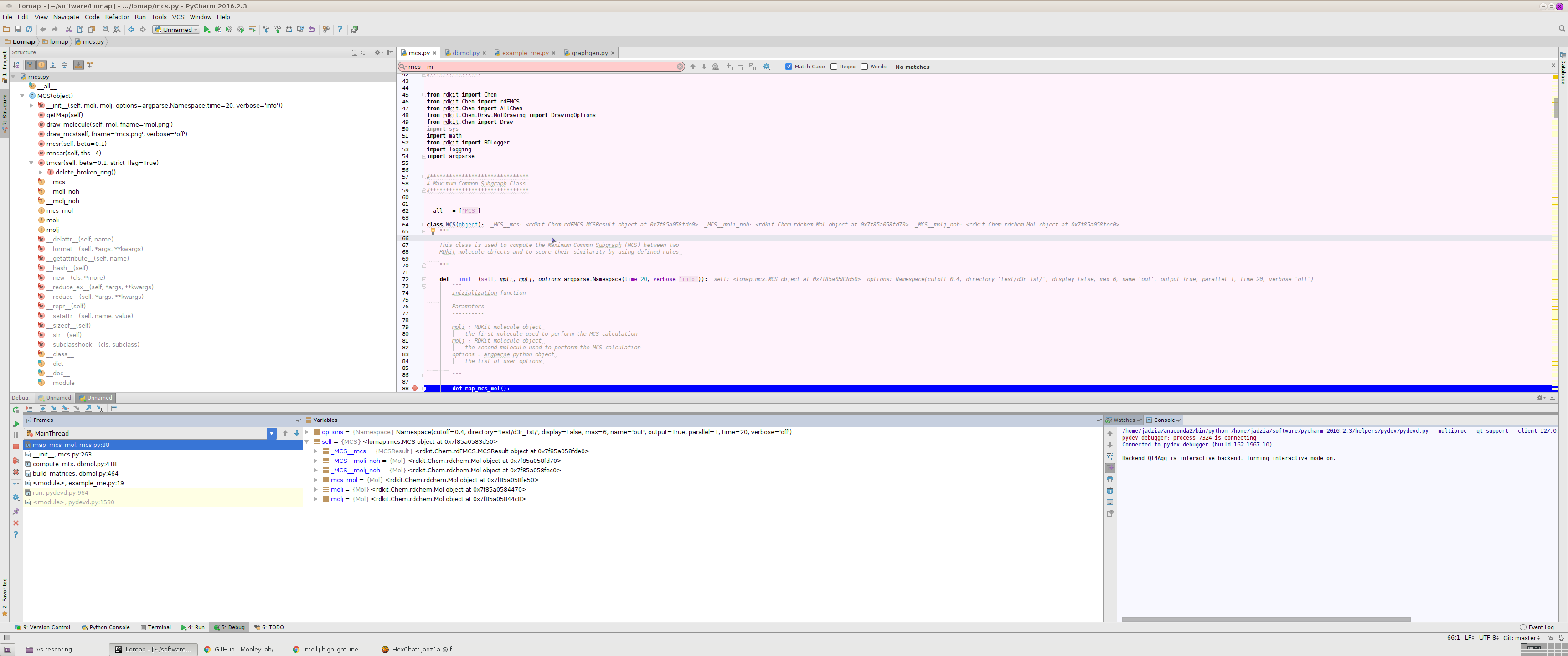Toggle Autoscroll from Source in Structure
Image resolution: width=1568 pixels, height=656 pixels.
[90, 65]
